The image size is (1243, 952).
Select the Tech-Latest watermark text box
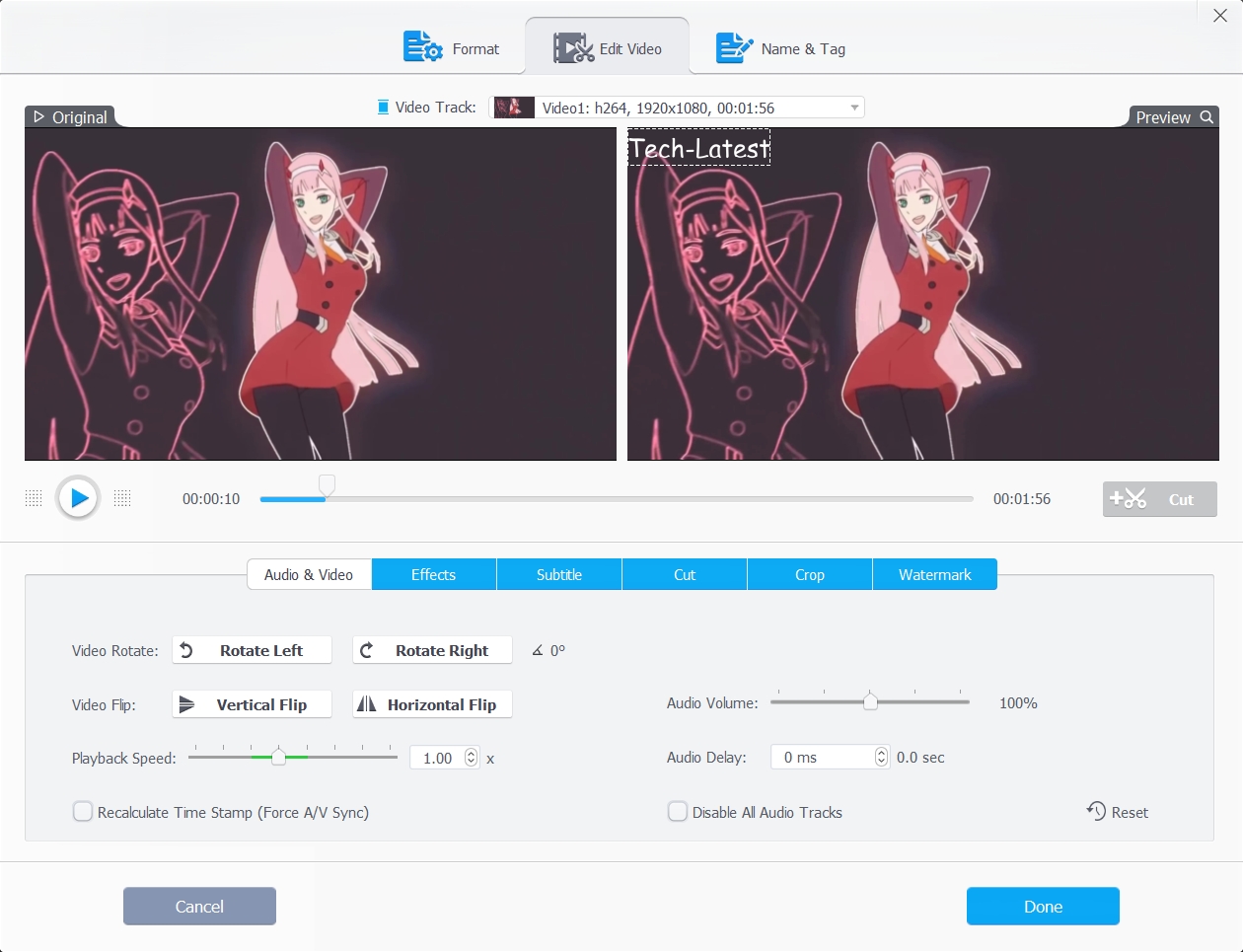pyautogui.click(x=699, y=148)
